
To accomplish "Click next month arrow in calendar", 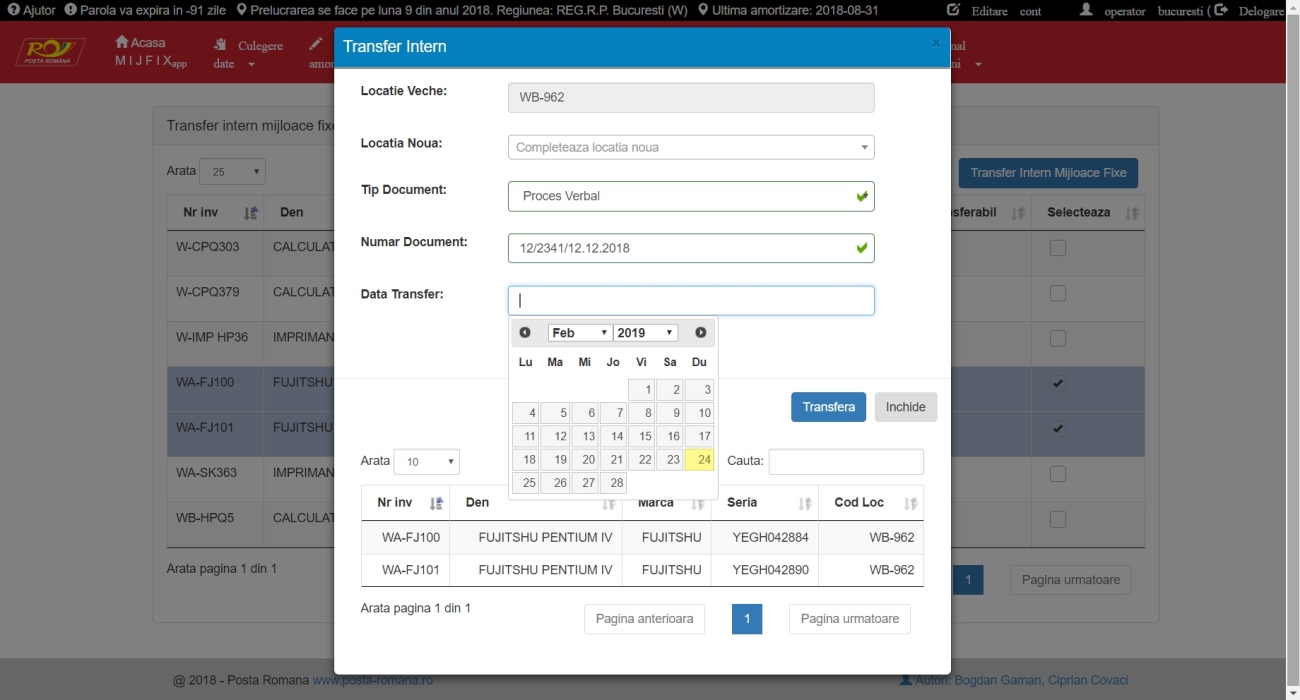I will [x=700, y=333].
